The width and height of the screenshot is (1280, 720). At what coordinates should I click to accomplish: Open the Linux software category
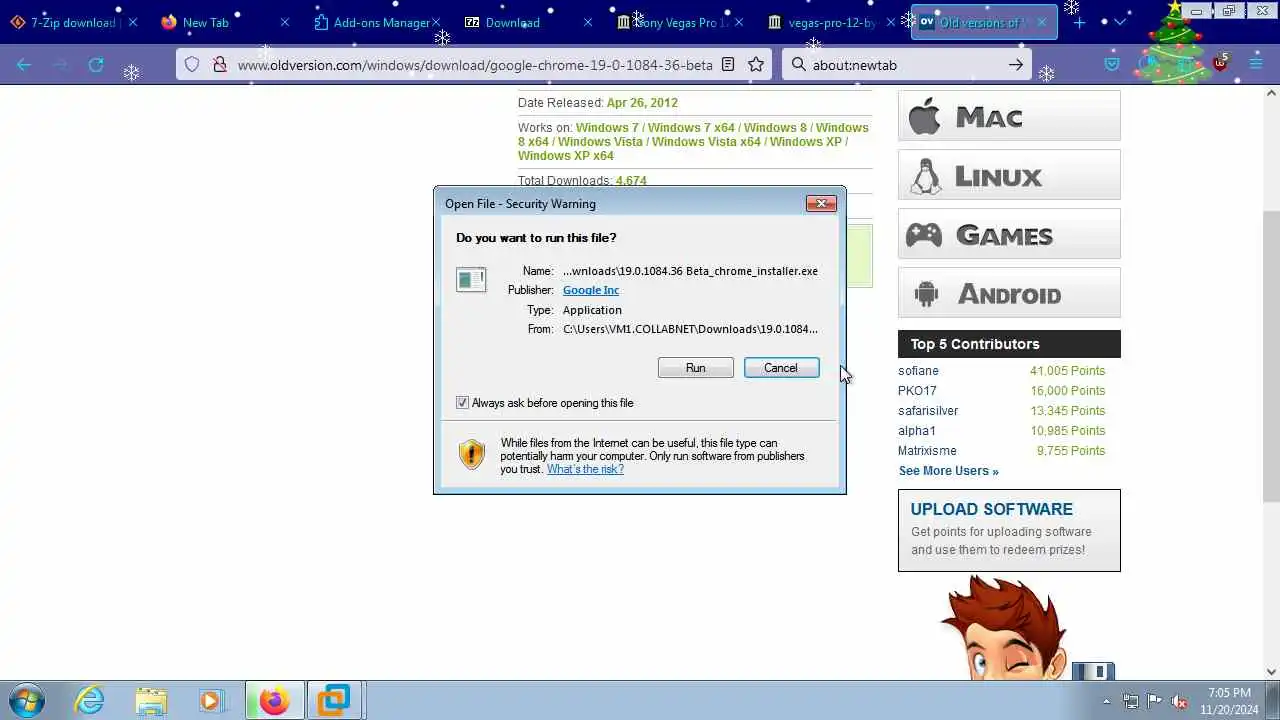[x=1009, y=175]
